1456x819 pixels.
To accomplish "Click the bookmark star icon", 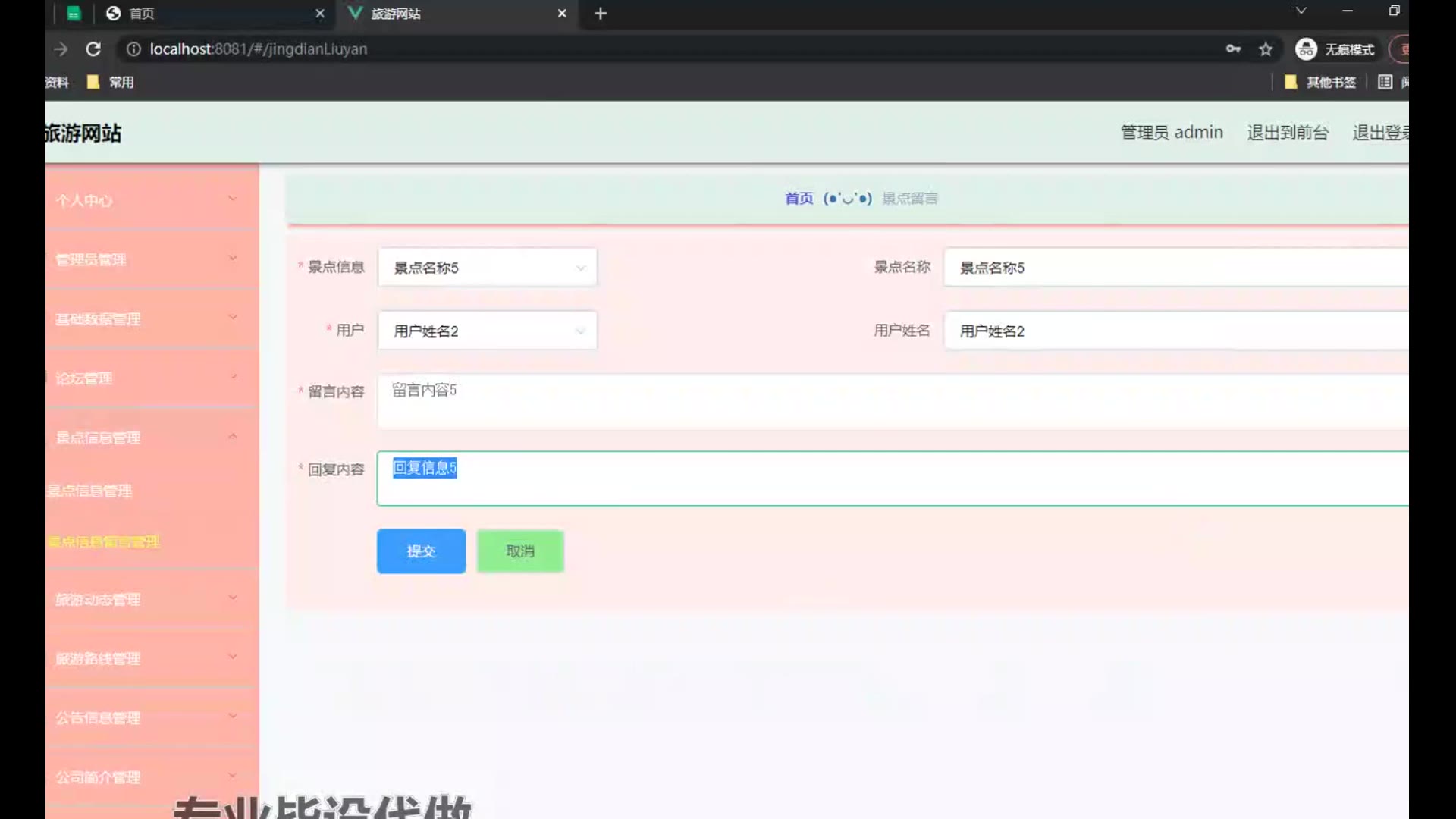I will point(1266,49).
